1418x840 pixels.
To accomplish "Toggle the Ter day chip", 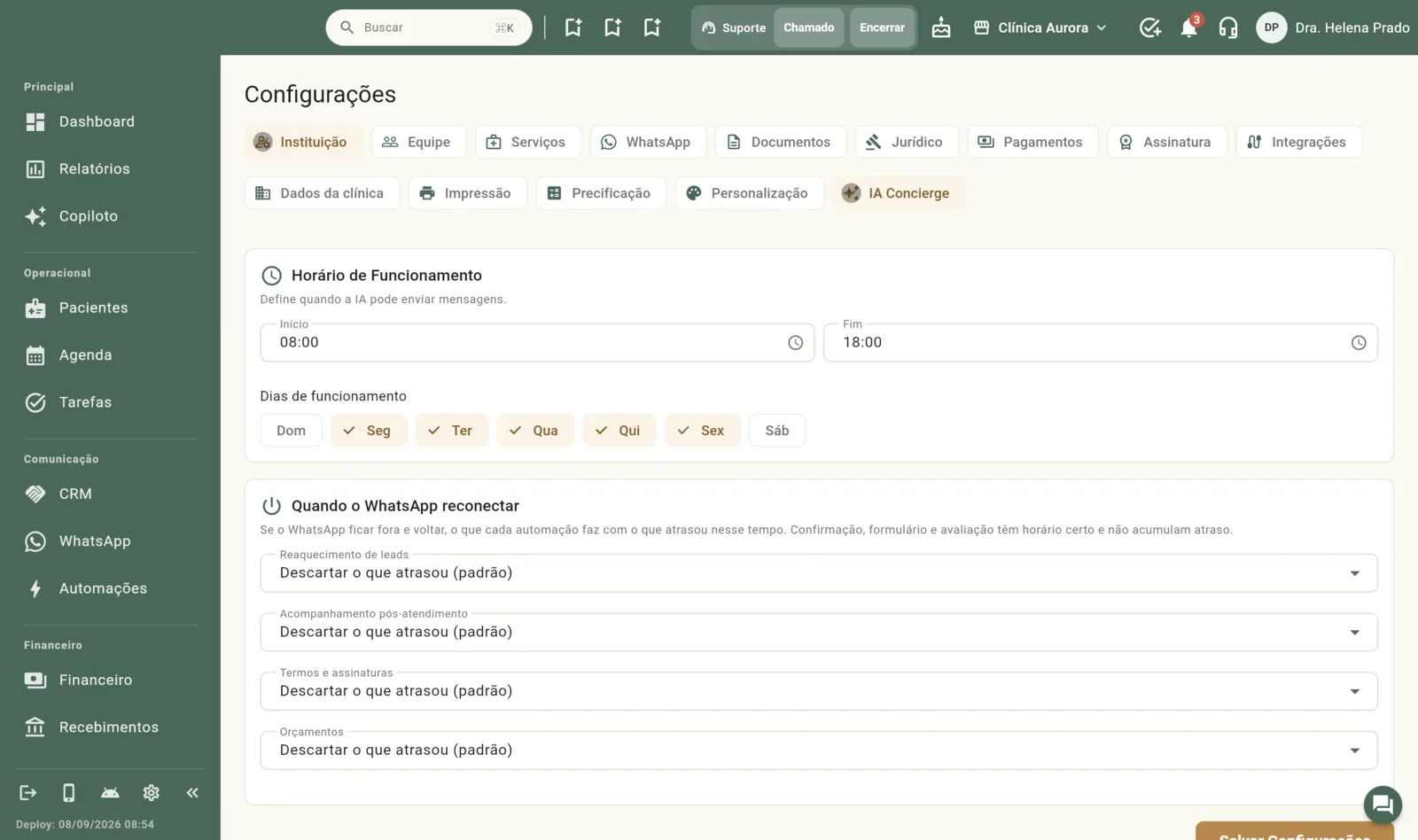I will point(452,431).
